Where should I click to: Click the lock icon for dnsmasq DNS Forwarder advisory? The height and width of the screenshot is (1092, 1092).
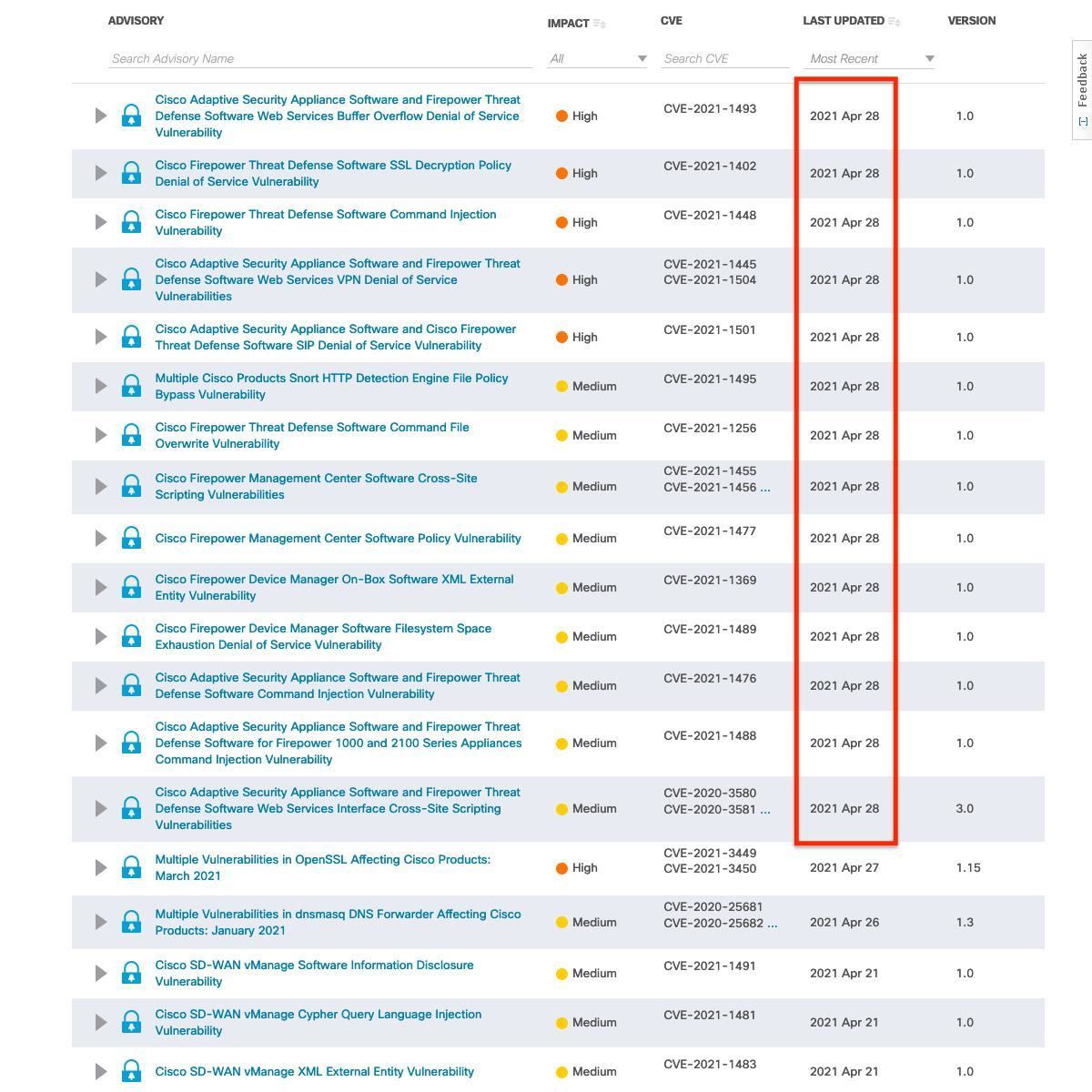click(x=131, y=922)
